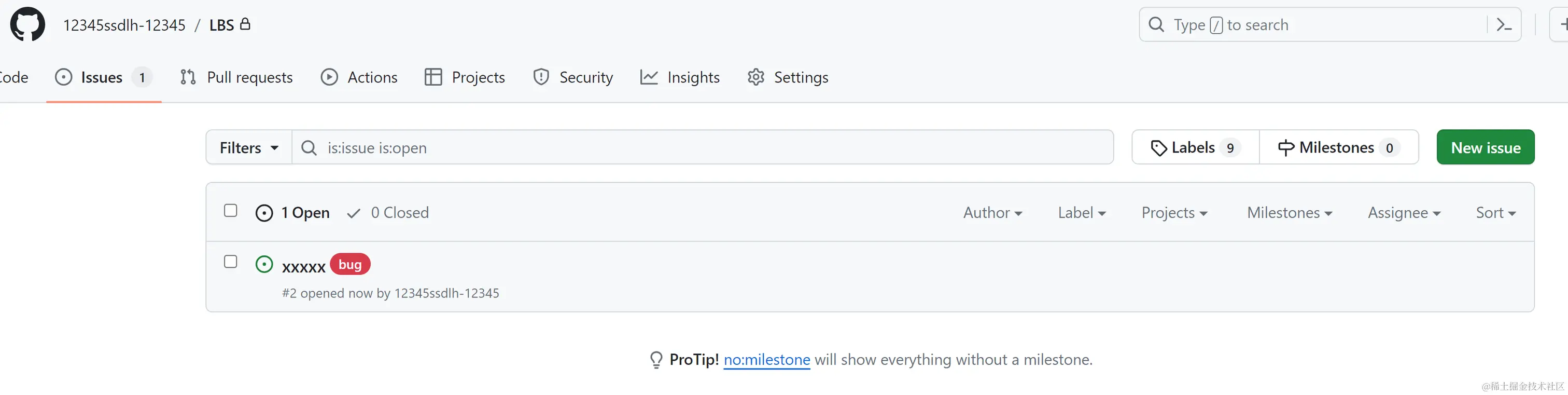Switch to the Pull requests tab
Viewport: 1568px width, 395px height.
pyautogui.click(x=237, y=77)
